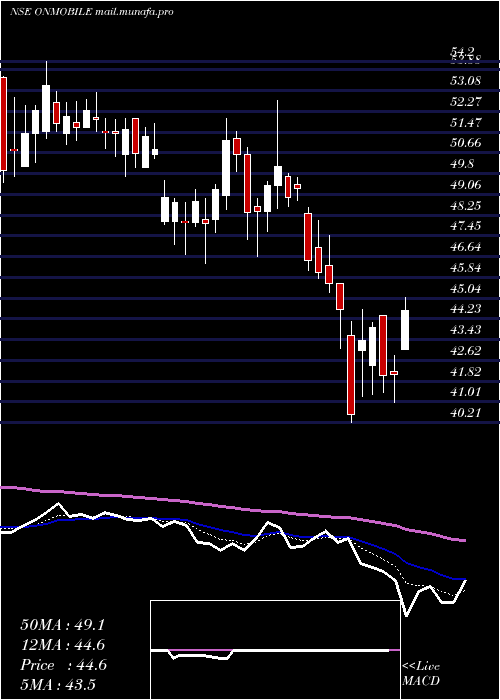Click the 53.08 price axis label
Viewport: 500px width, 700px height.
(x=466, y=81)
